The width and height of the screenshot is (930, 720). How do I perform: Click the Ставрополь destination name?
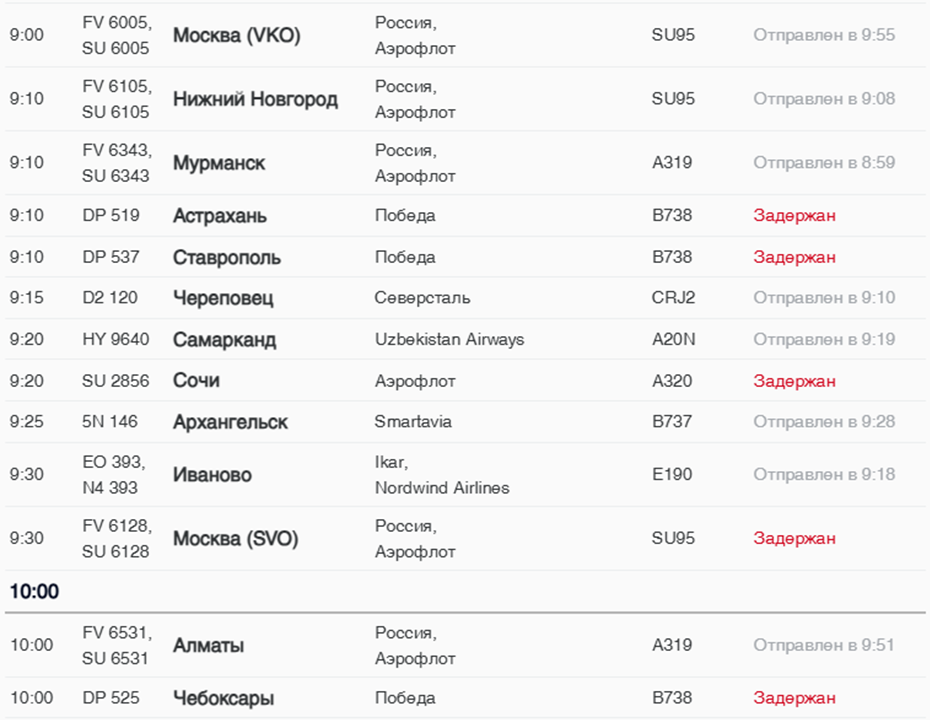click(226, 258)
